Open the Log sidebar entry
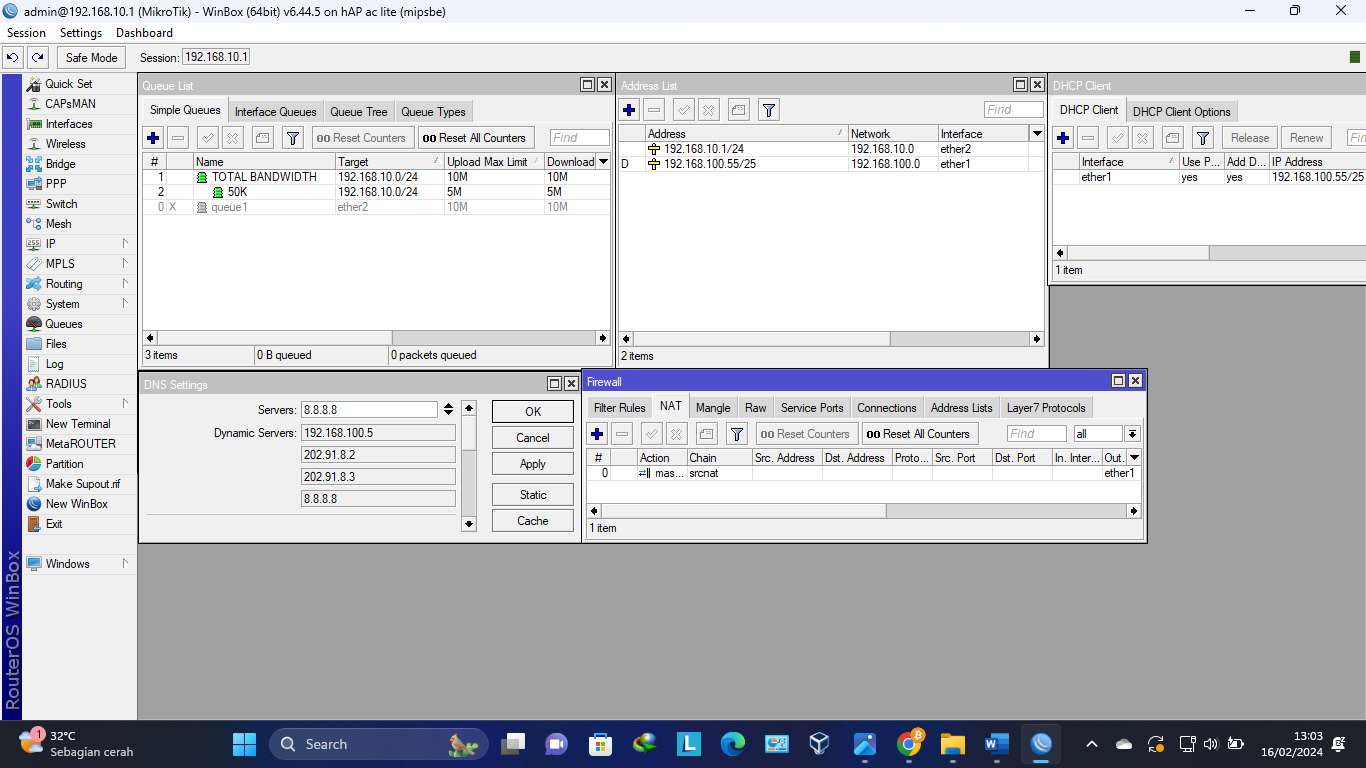 pyautogui.click(x=54, y=364)
